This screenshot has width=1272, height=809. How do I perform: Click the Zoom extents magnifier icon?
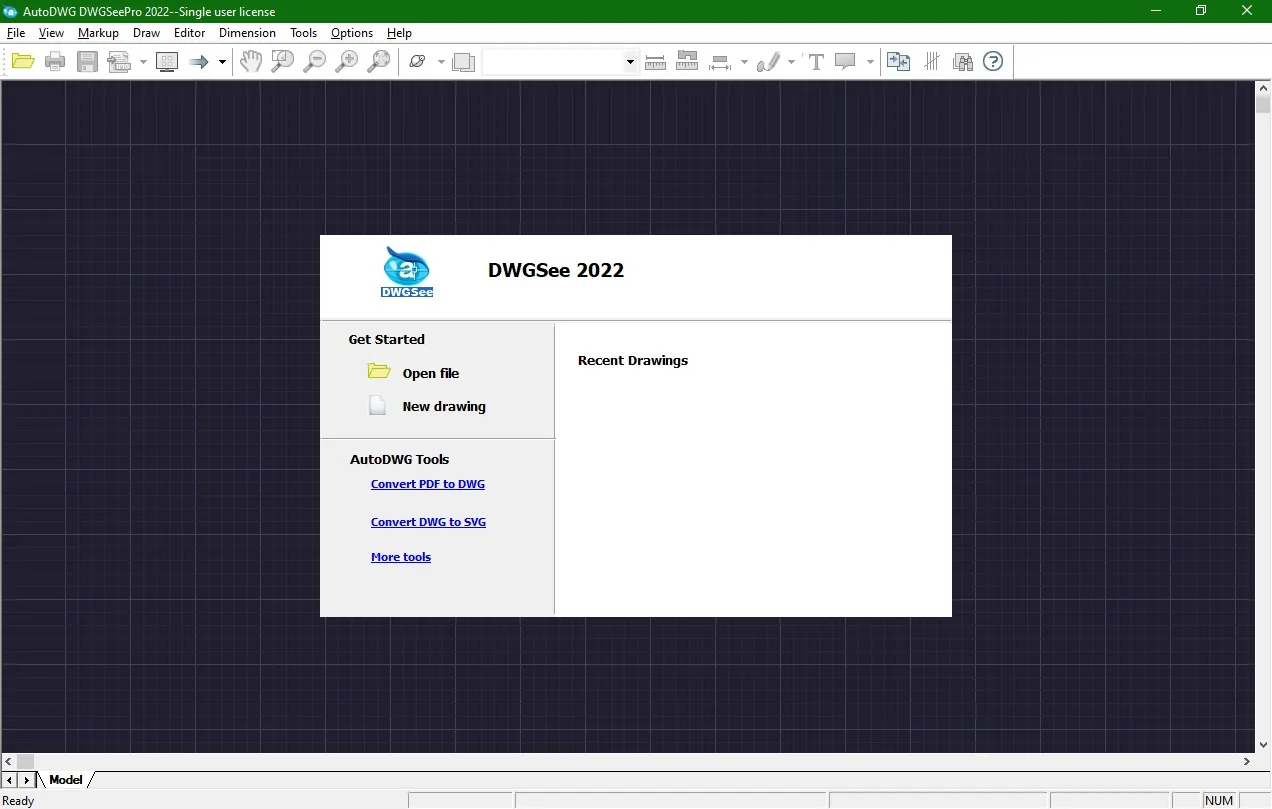point(379,62)
